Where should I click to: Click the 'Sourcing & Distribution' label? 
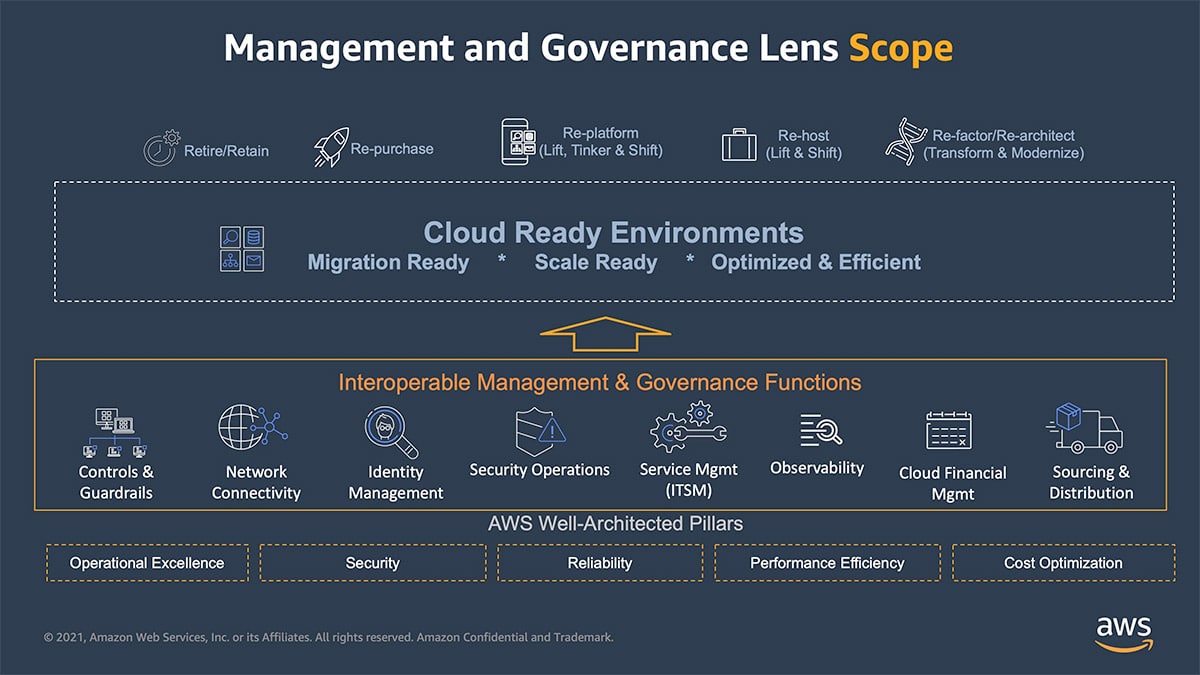tap(1091, 482)
